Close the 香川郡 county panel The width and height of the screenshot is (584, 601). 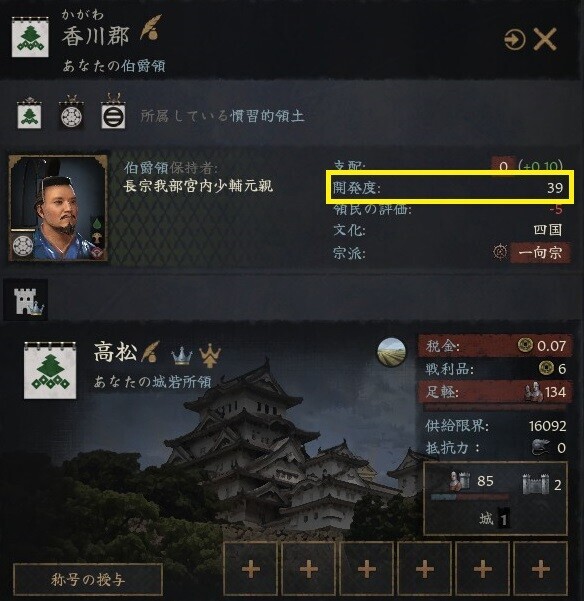[x=545, y=39]
